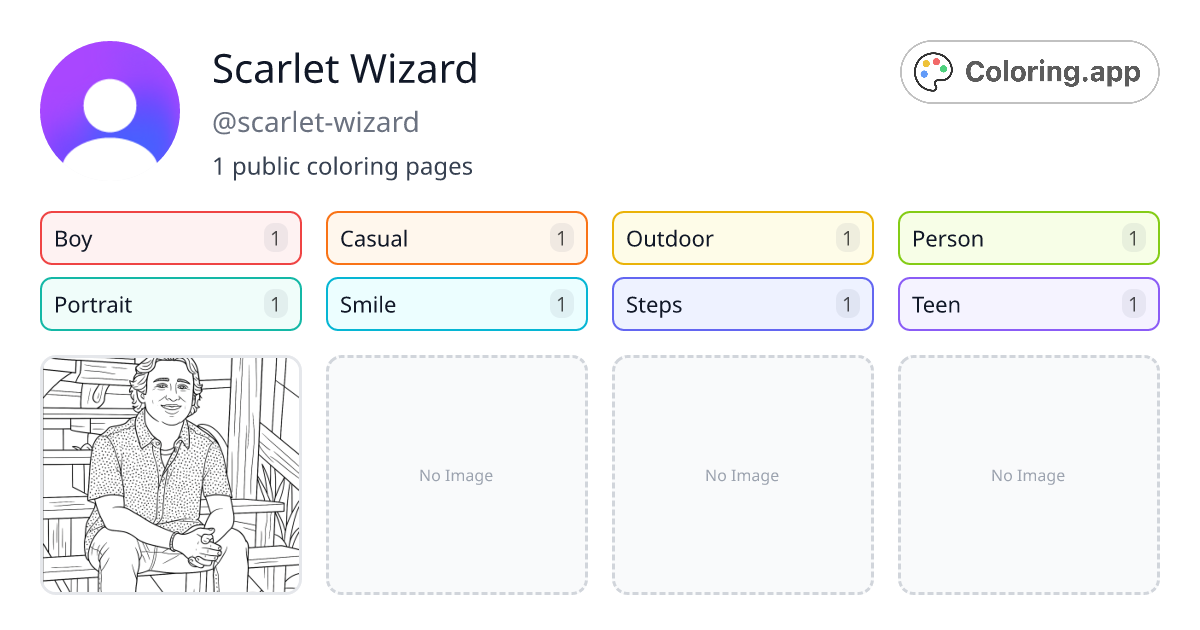
Task: Open the Casual tag chip
Action: point(456,238)
